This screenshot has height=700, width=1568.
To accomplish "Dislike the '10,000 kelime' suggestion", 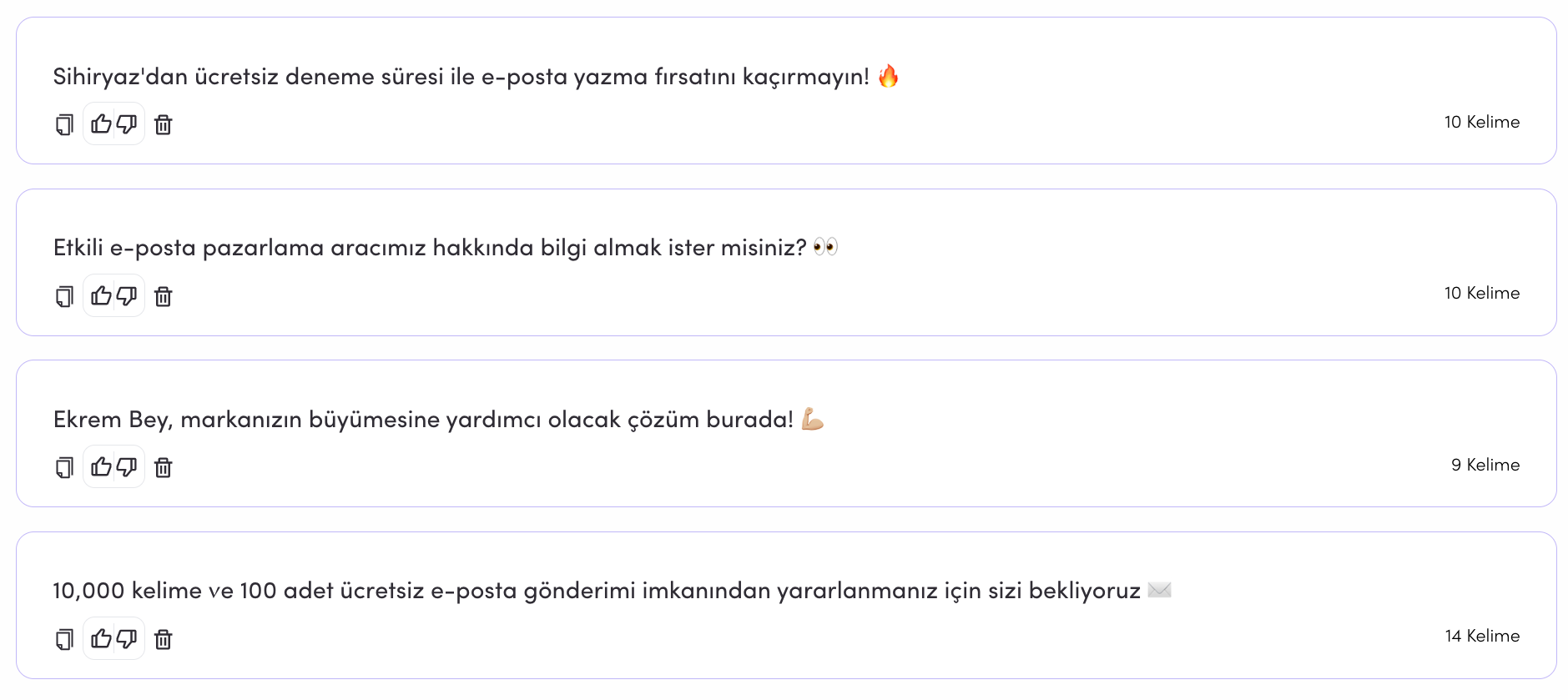I will (127, 638).
